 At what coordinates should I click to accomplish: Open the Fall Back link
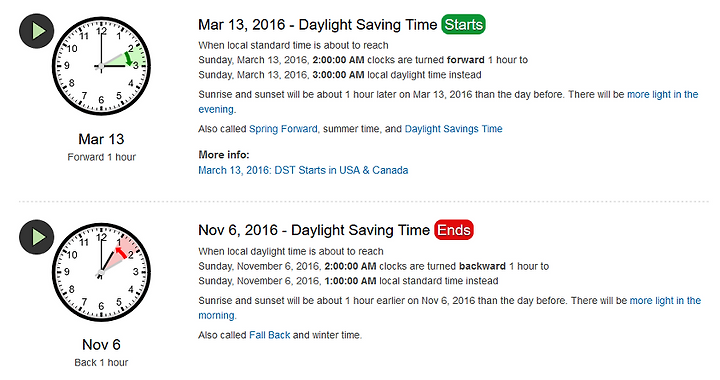pos(270,335)
